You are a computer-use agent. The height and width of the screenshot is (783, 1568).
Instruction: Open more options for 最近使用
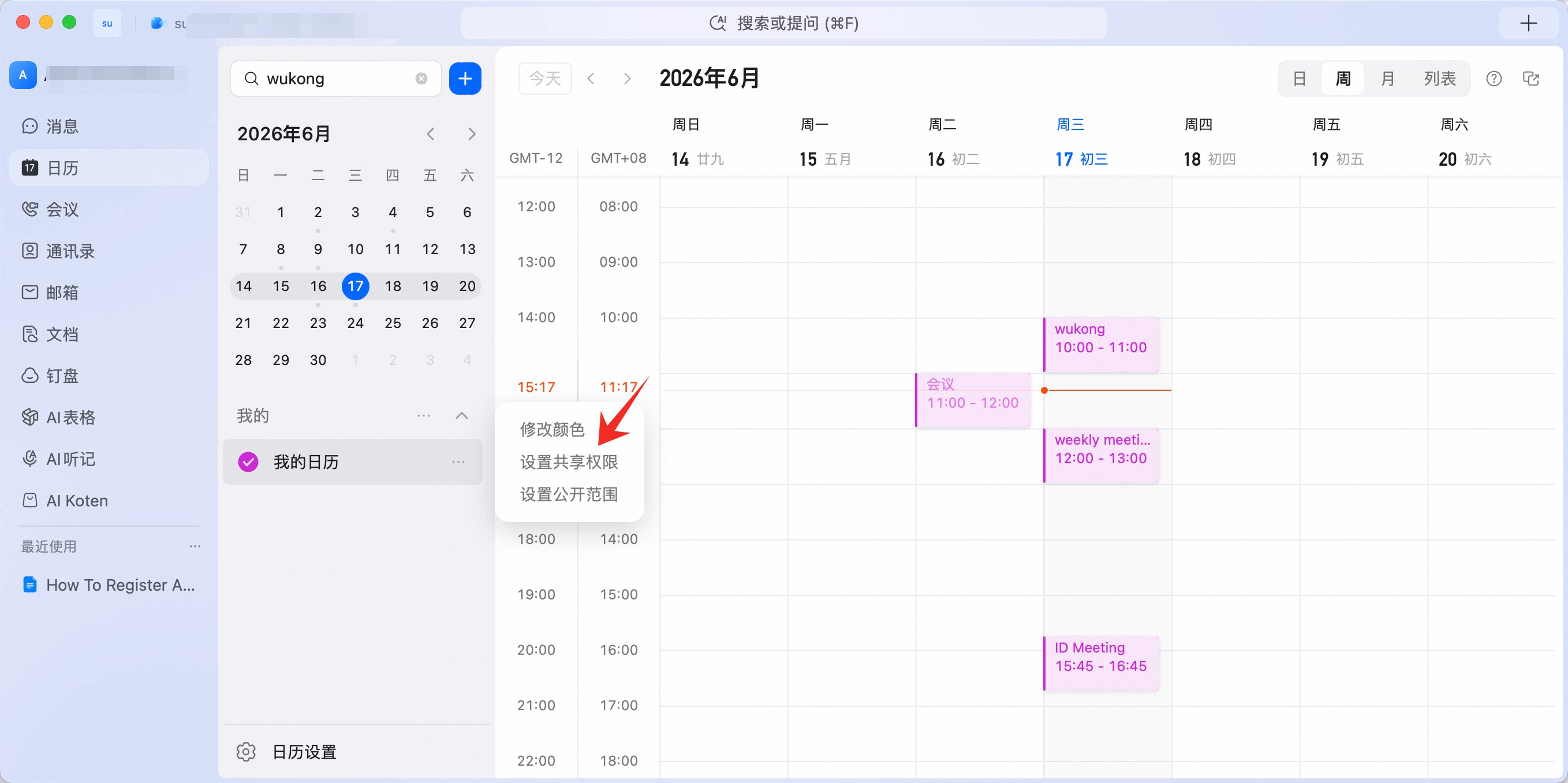coord(195,546)
